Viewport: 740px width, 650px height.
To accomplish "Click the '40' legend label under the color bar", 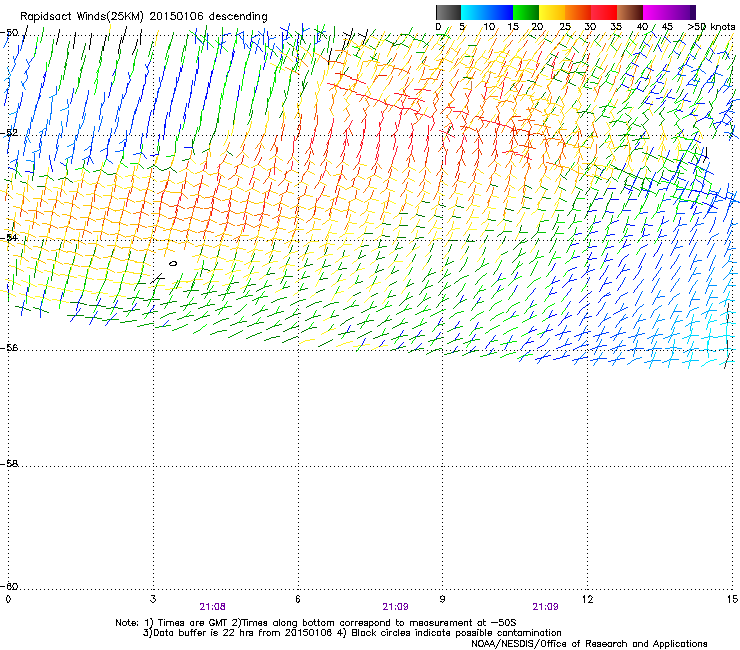I will tap(642, 27).
